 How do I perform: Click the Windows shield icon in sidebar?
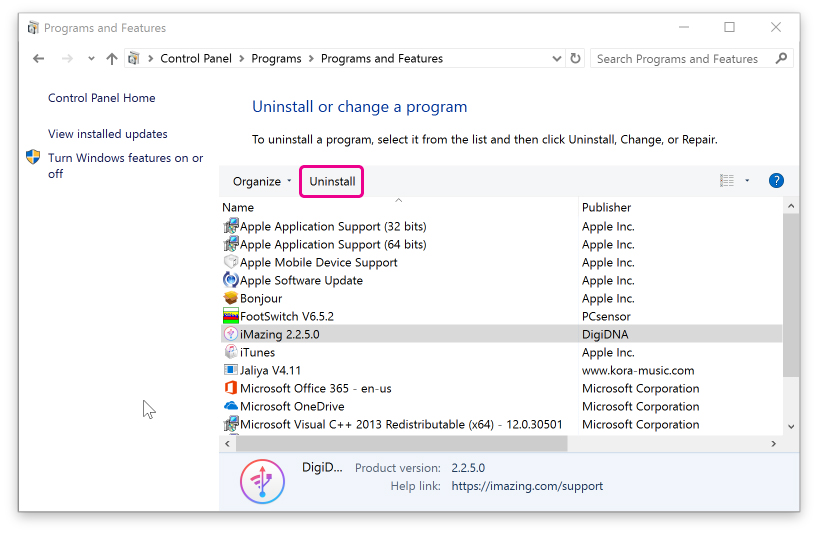33,157
